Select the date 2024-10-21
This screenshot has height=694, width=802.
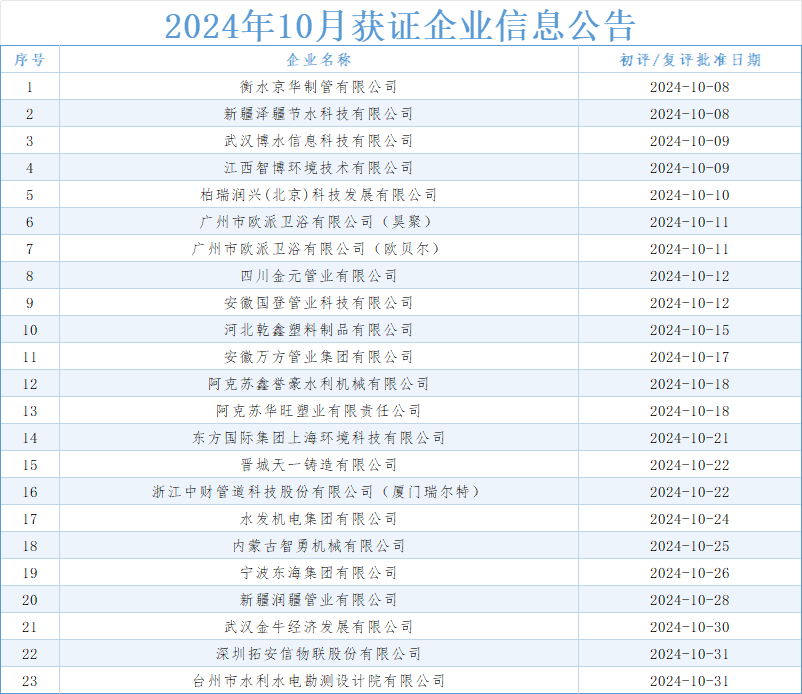(690, 438)
